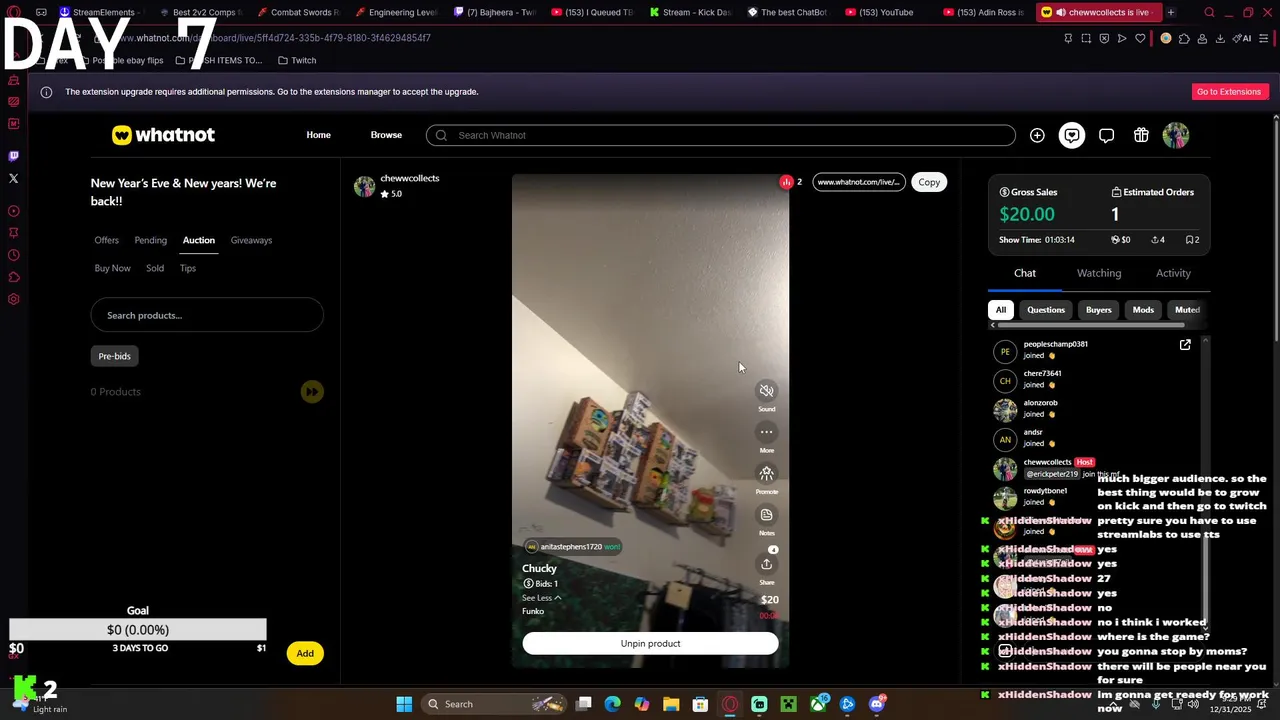Viewport: 1280px width, 720px height.
Task: Mute the stream via Sound icon
Action: pyautogui.click(x=766, y=391)
